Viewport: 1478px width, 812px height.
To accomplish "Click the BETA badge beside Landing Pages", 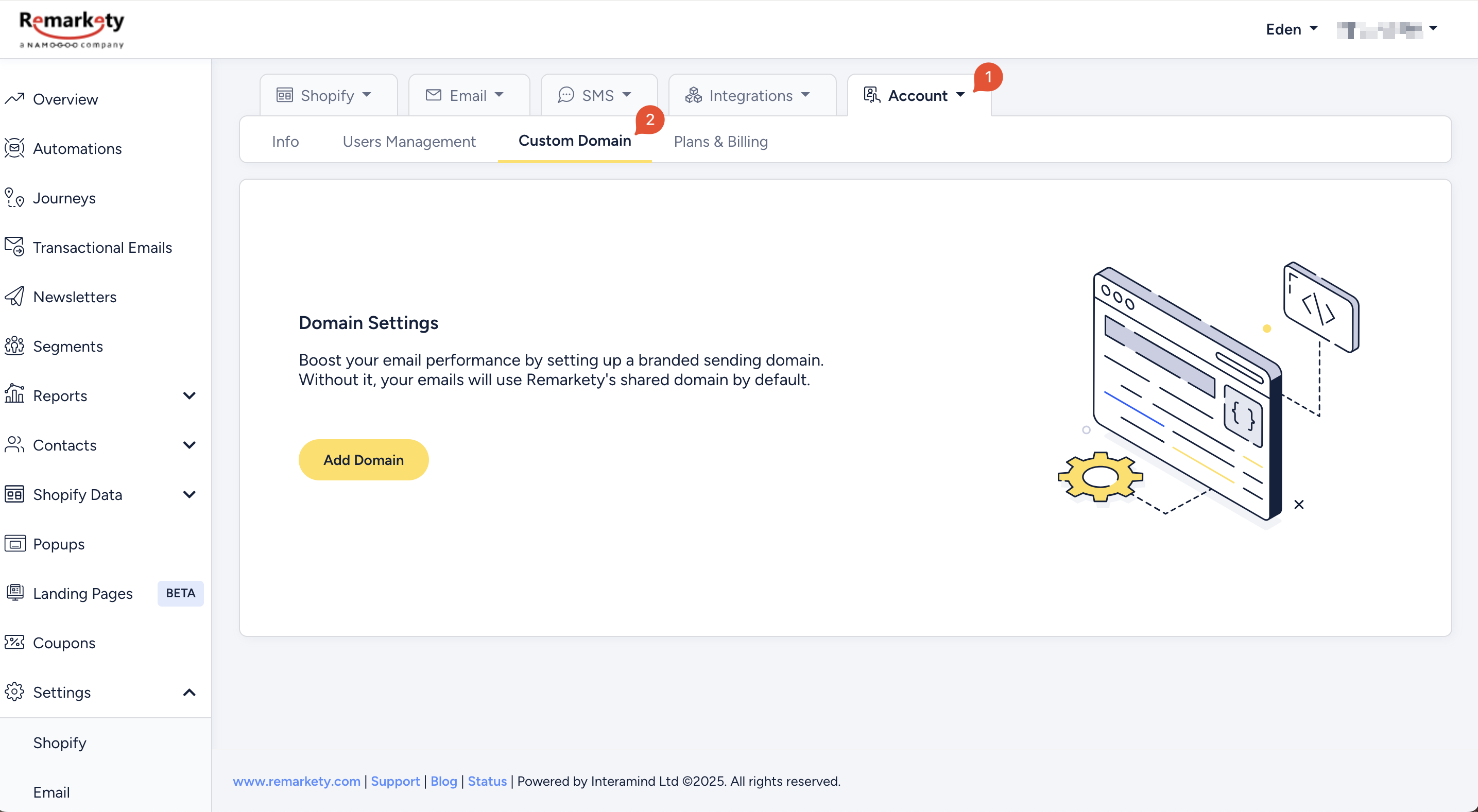I will (181, 593).
